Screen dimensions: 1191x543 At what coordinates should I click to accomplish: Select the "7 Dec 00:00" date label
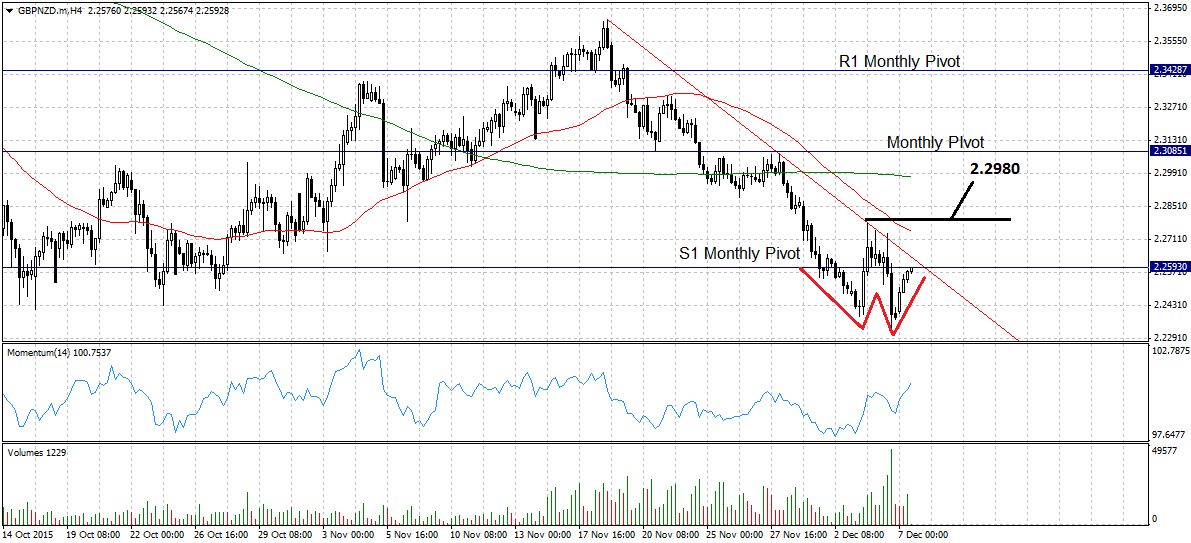point(922,535)
